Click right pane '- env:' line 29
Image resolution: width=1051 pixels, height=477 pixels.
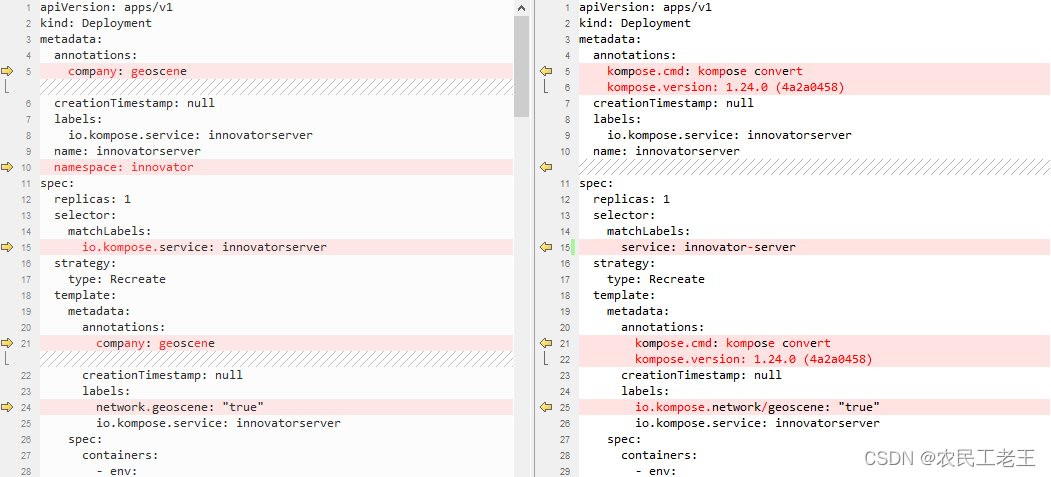(656, 471)
